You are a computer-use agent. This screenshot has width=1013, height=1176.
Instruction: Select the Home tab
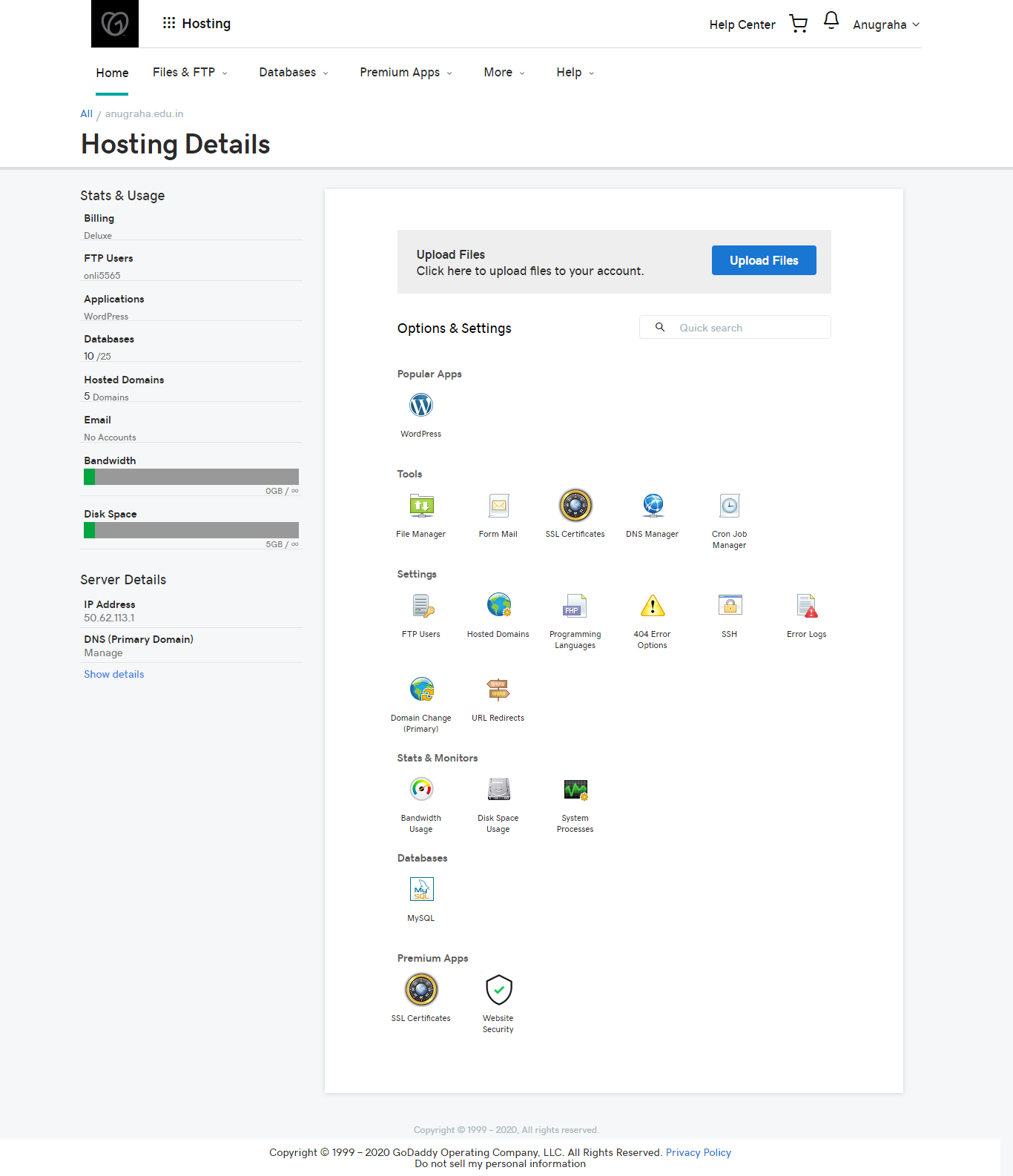112,73
